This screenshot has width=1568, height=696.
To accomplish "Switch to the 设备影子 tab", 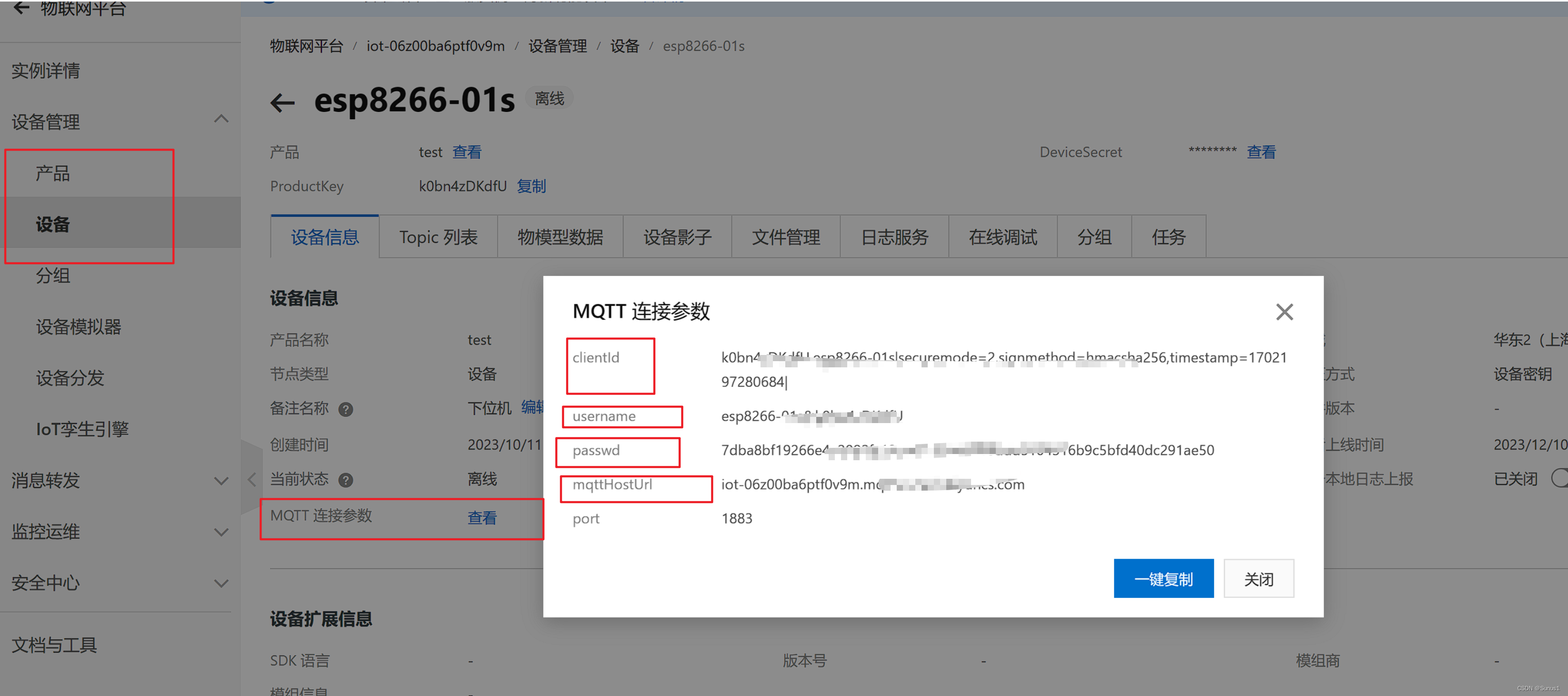I will click(677, 237).
